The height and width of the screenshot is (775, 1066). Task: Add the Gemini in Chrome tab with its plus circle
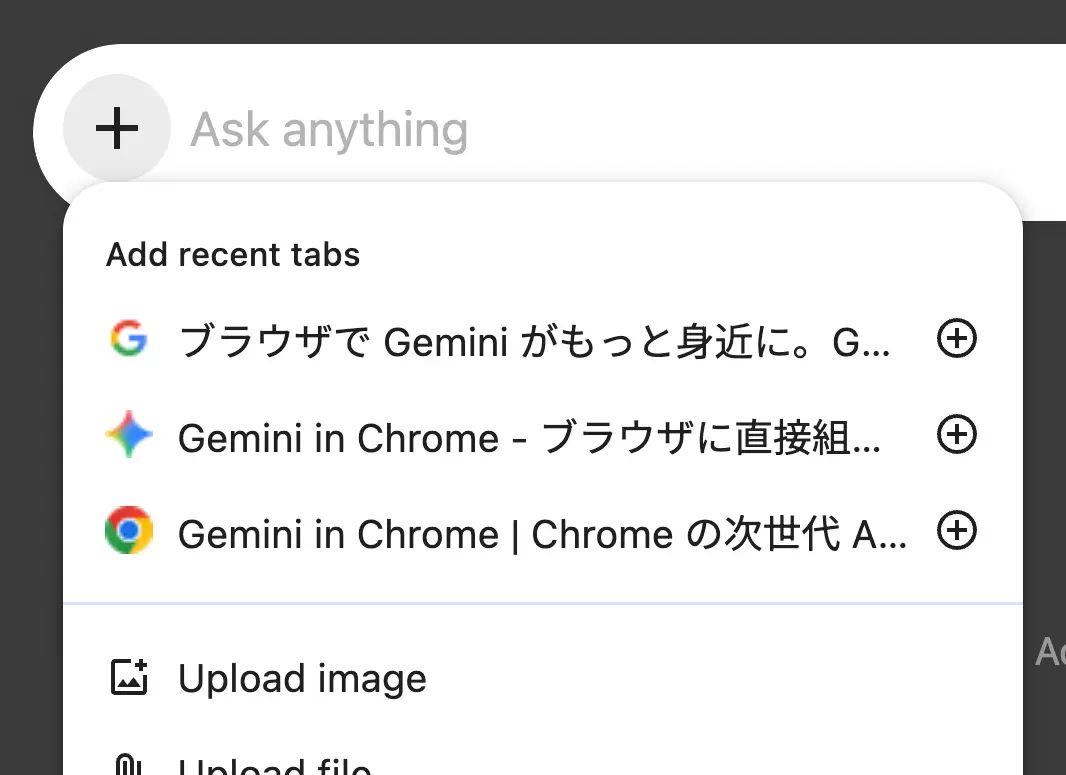(x=956, y=435)
